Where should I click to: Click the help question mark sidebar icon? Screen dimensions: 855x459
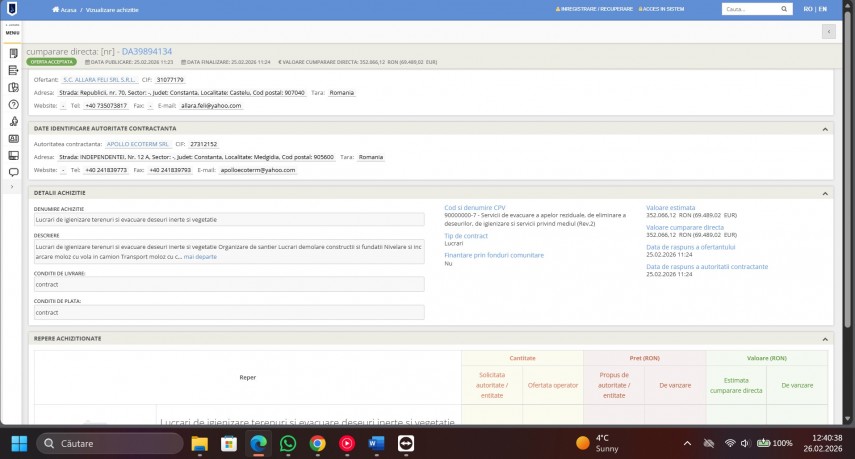tap(13, 104)
